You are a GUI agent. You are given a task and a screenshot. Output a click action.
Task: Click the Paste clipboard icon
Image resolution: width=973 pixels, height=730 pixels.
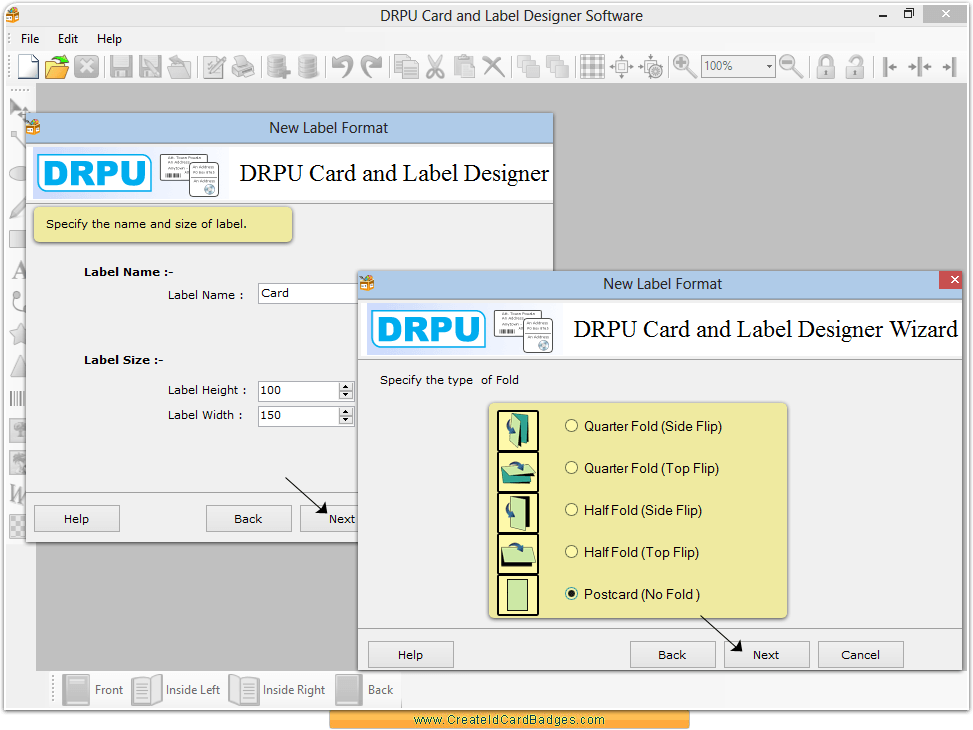coord(464,66)
